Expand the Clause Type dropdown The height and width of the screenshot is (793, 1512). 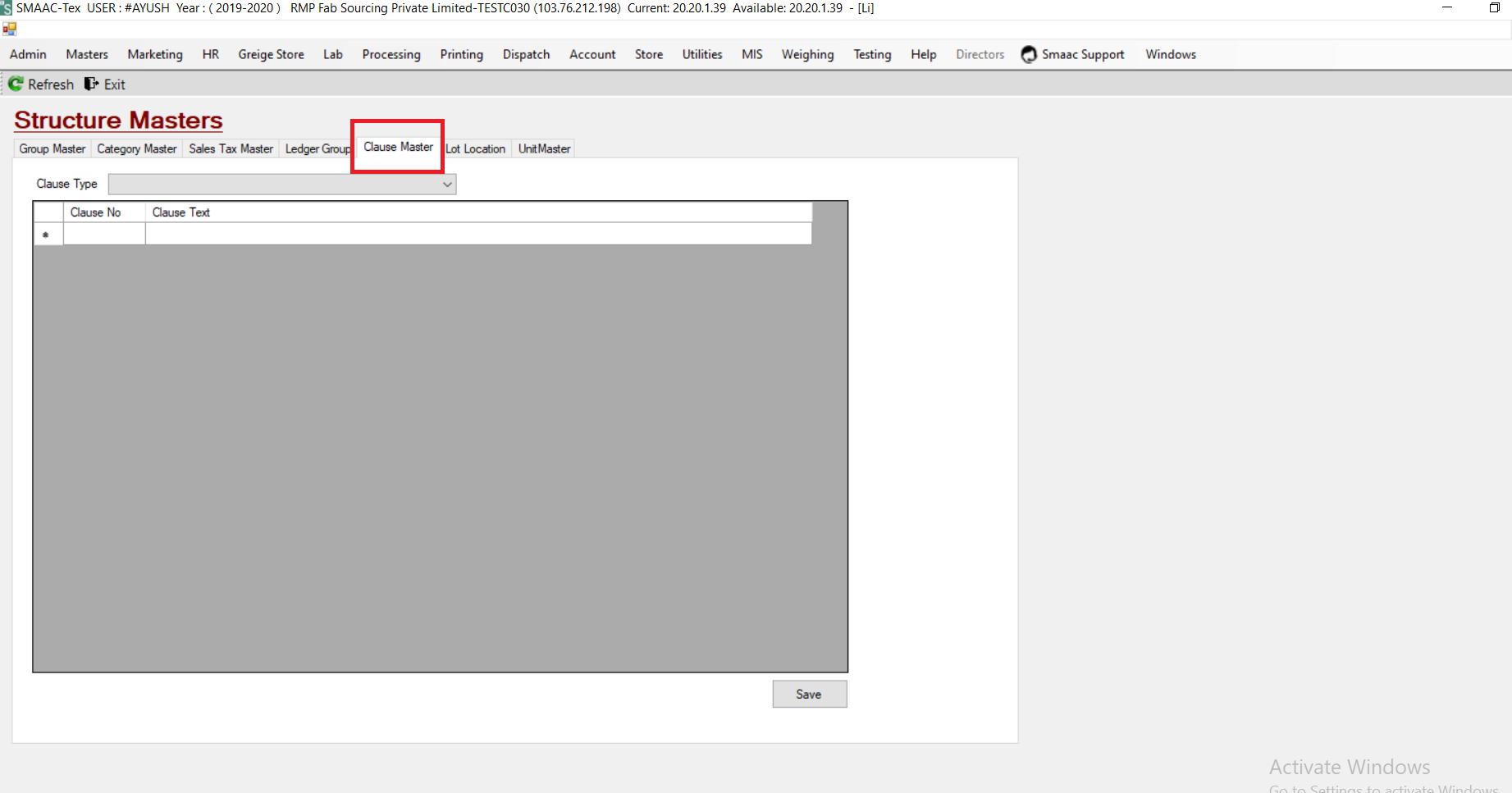coord(447,184)
